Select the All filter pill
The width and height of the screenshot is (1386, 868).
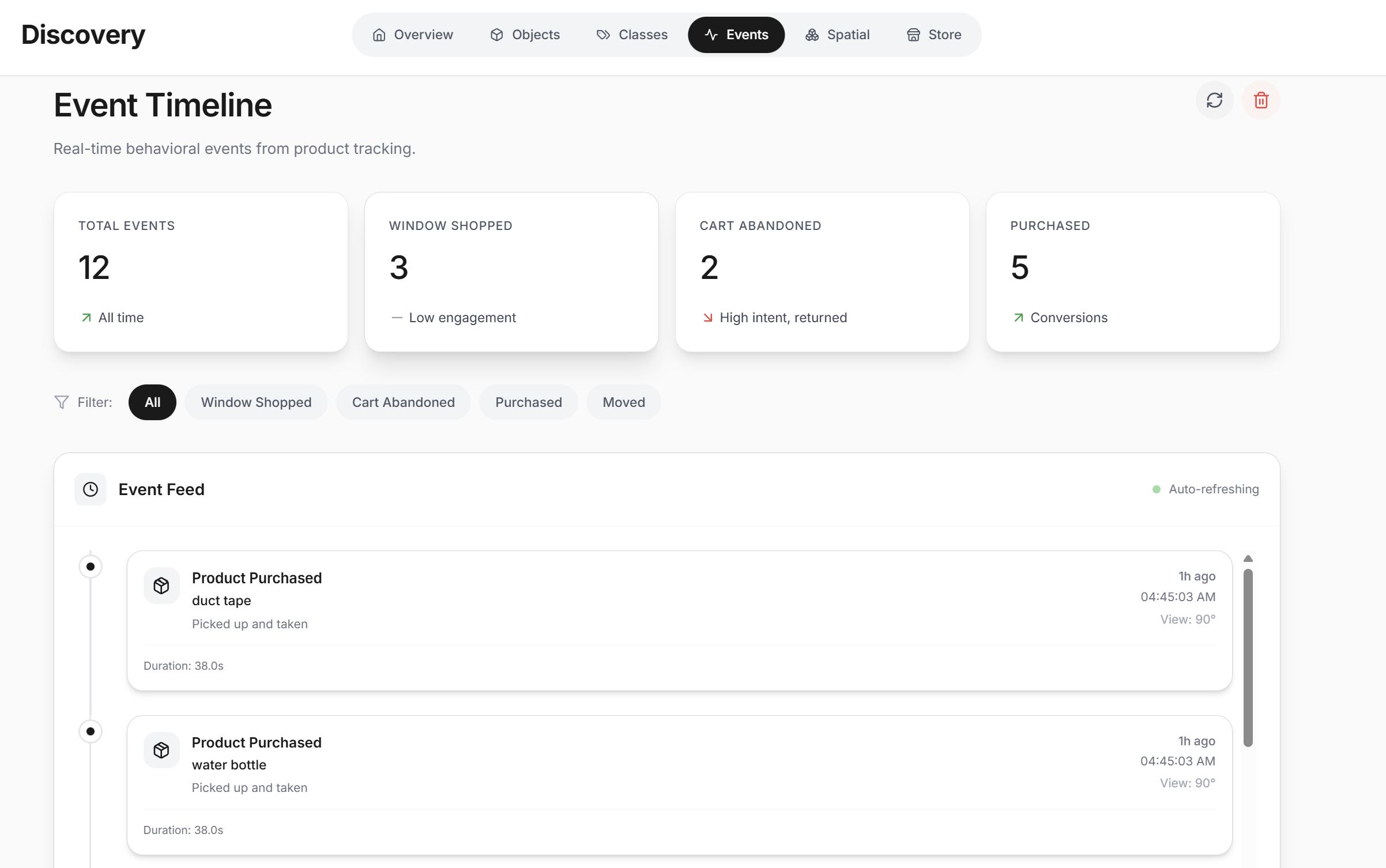point(152,402)
